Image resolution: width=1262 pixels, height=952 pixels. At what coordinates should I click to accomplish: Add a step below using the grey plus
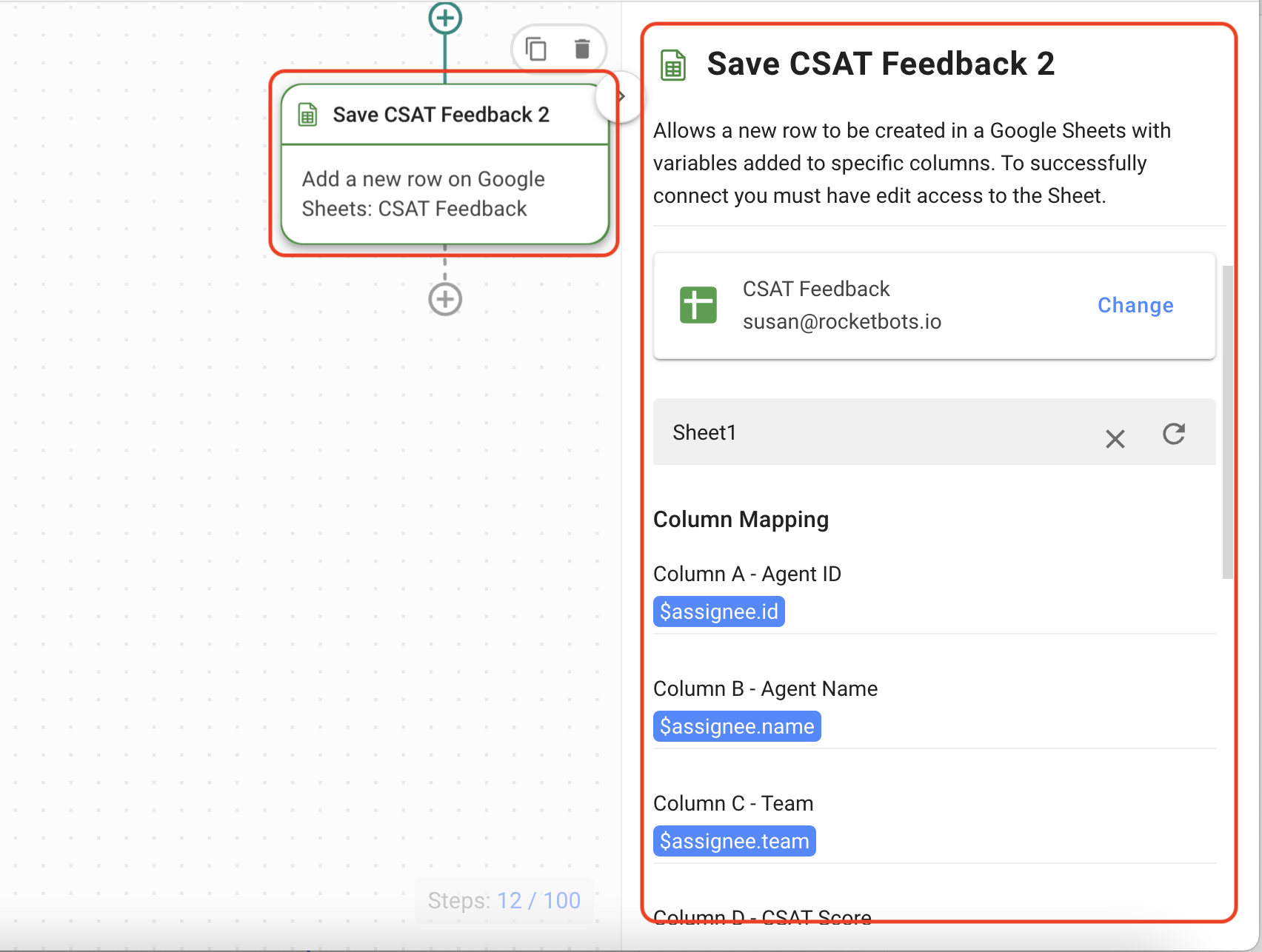(445, 300)
